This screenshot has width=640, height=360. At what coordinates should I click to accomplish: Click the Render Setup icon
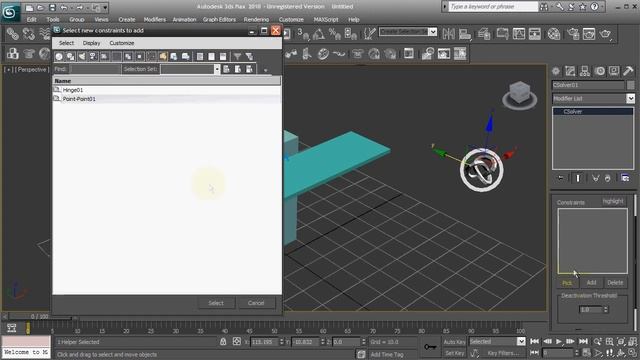(x=573, y=33)
